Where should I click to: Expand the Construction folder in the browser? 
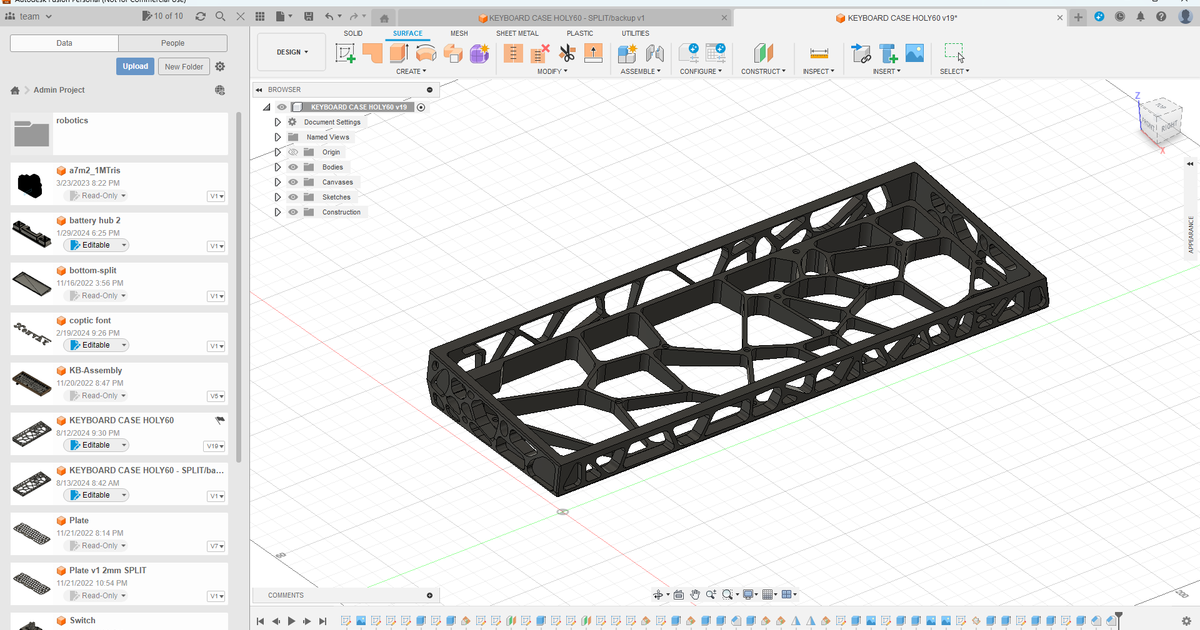coord(278,212)
